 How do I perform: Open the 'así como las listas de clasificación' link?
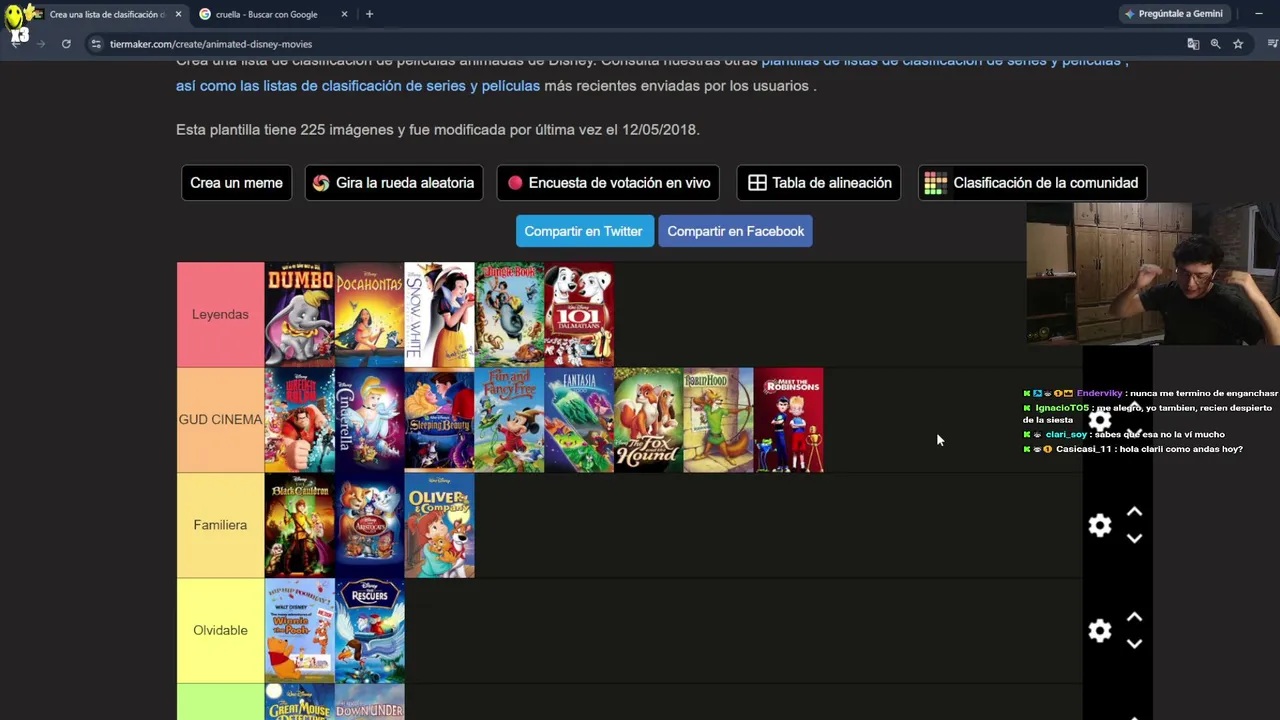pos(358,86)
